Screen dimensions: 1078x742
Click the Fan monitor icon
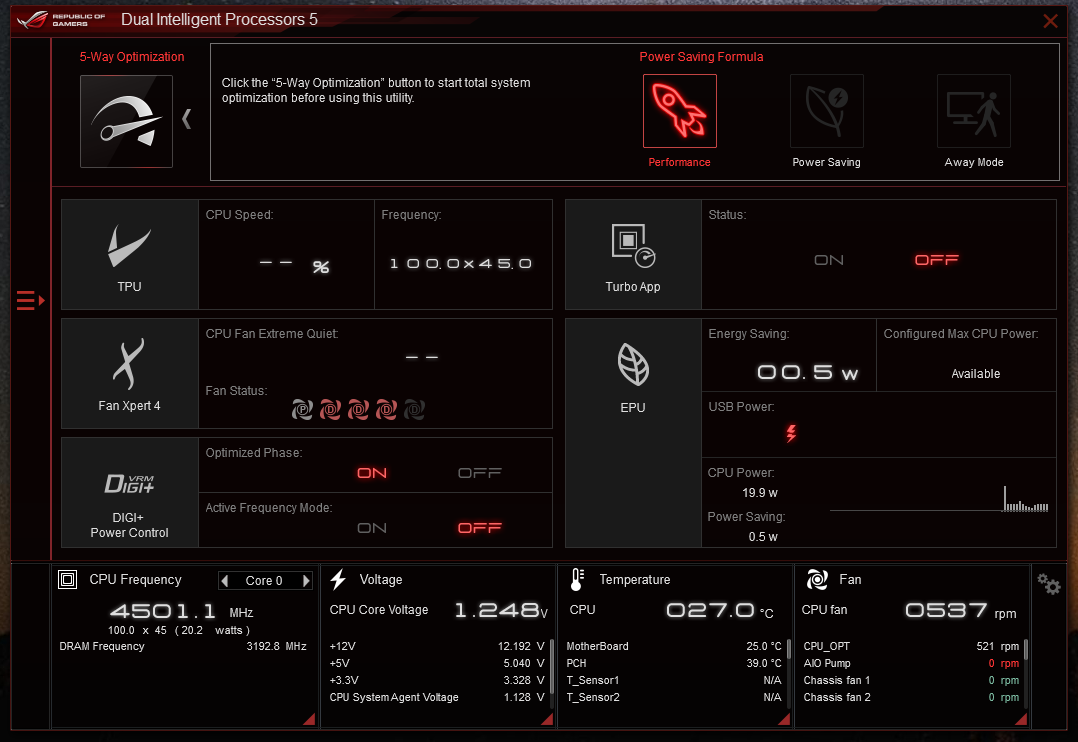[817, 580]
